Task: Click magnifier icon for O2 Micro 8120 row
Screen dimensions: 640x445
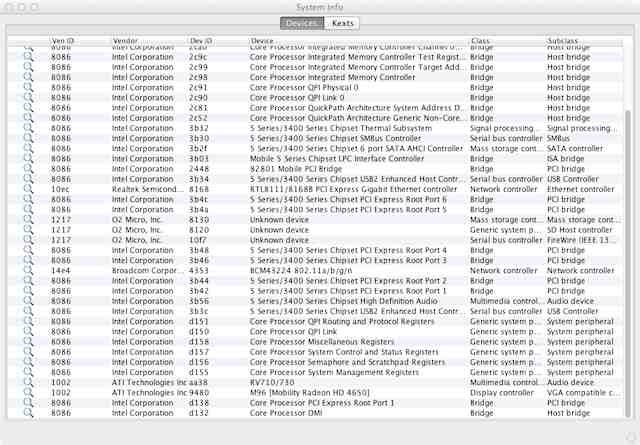Action: 28,230
